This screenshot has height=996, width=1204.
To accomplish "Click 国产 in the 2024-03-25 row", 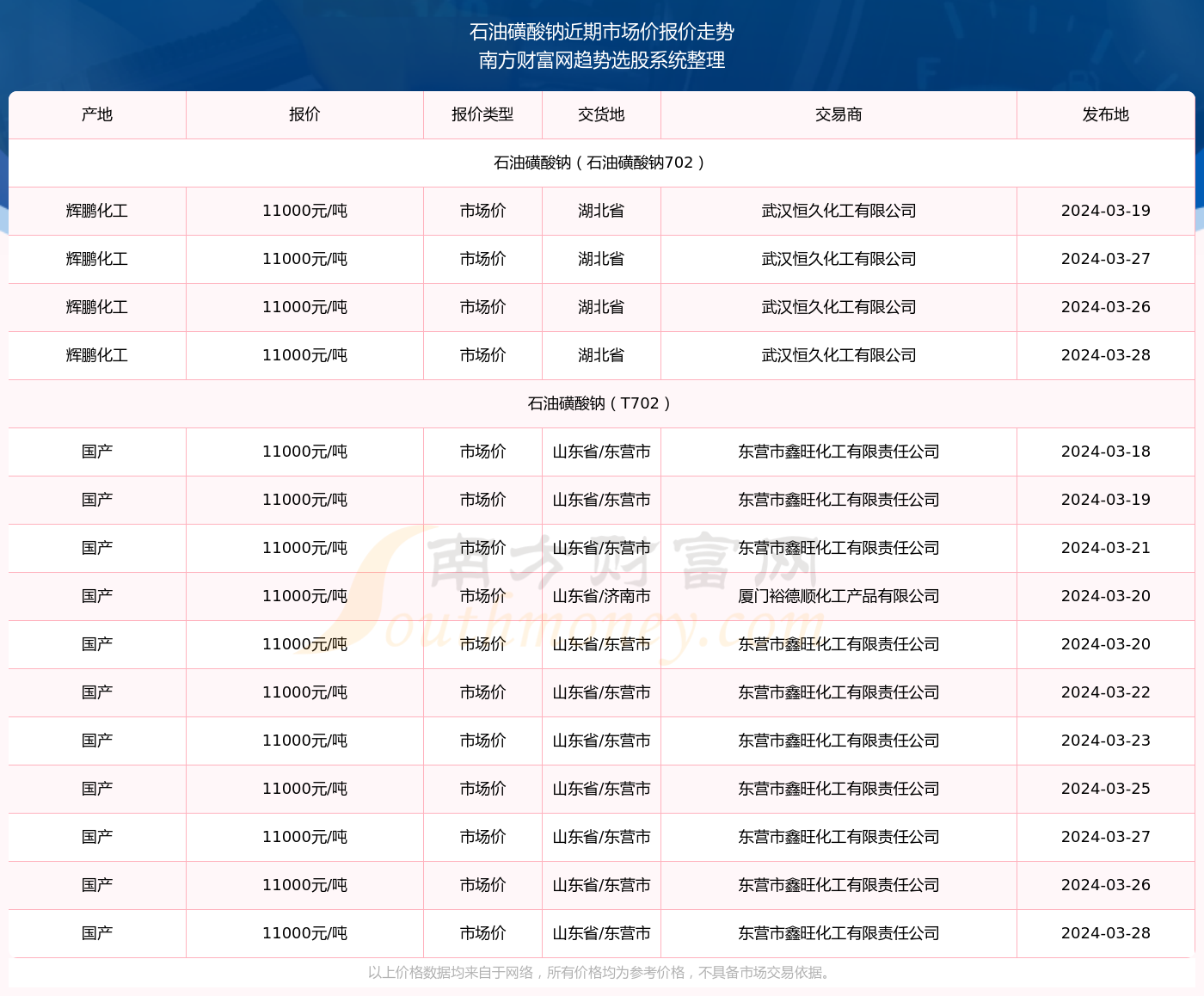I will [x=97, y=789].
